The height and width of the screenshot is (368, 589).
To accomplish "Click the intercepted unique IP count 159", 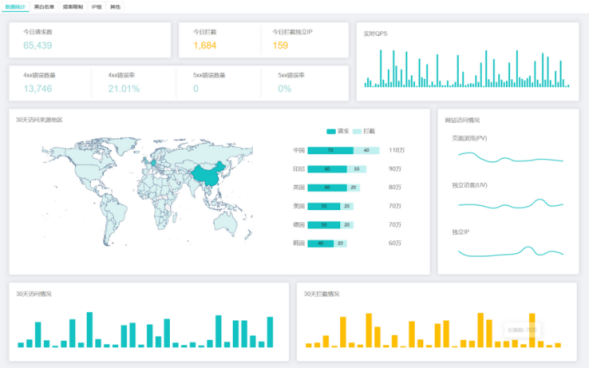I will click(280, 45).
